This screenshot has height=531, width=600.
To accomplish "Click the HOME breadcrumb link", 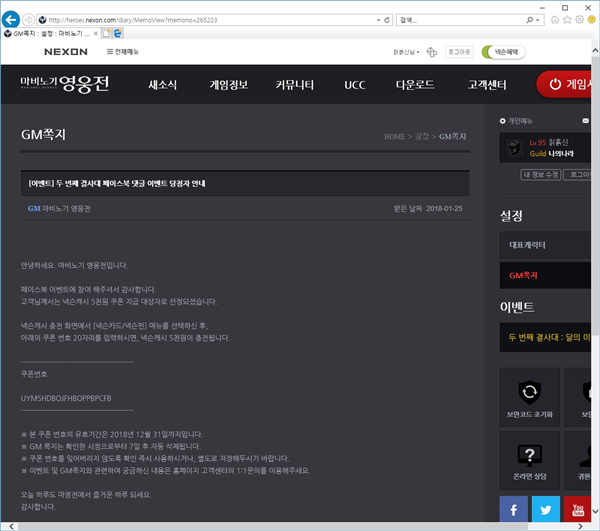I will tap(394, 137).
